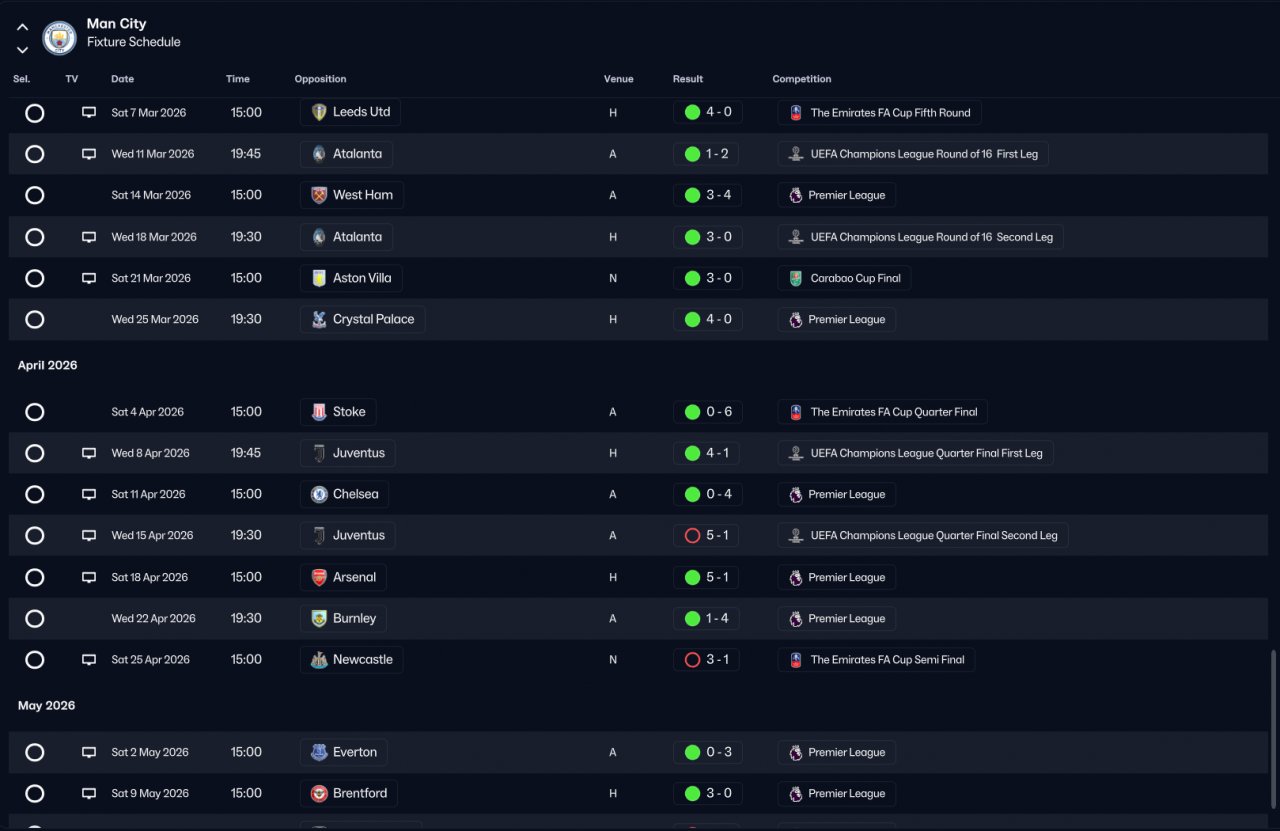This screenshot has height=831, width=1280.
Task: Select the radio button for Burnley fixture
Action: pyautogui.click(x=35, y=618)
